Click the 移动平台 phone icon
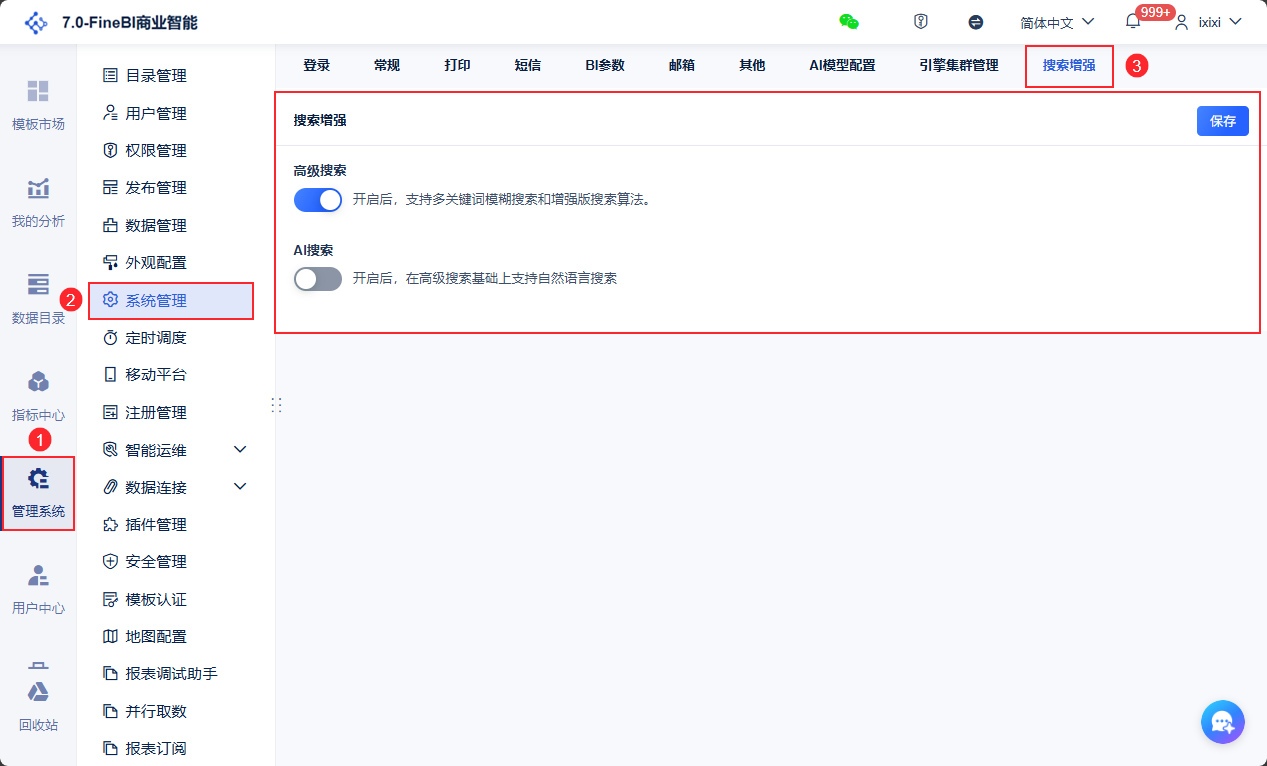 point(111,374)
